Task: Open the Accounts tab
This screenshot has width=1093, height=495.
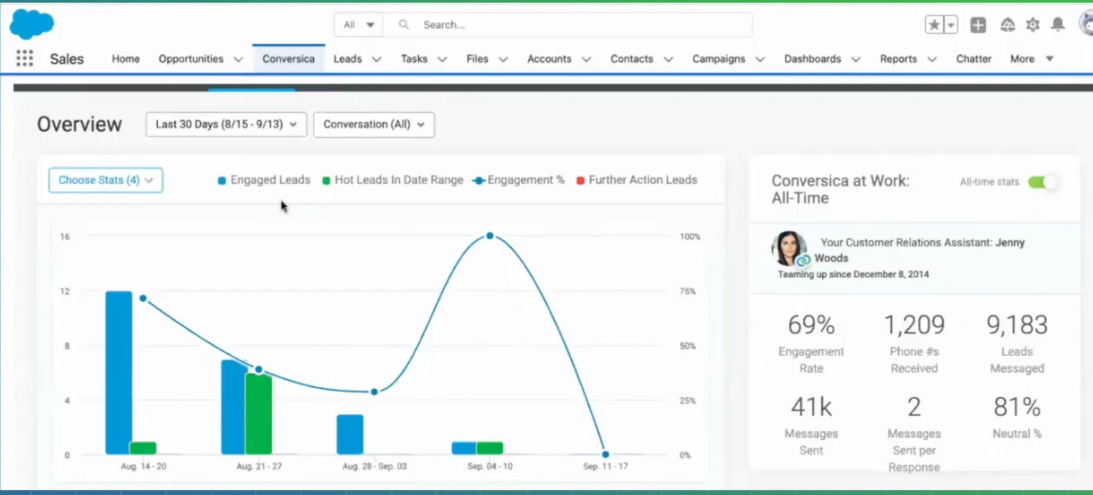Action: [549, 59]
